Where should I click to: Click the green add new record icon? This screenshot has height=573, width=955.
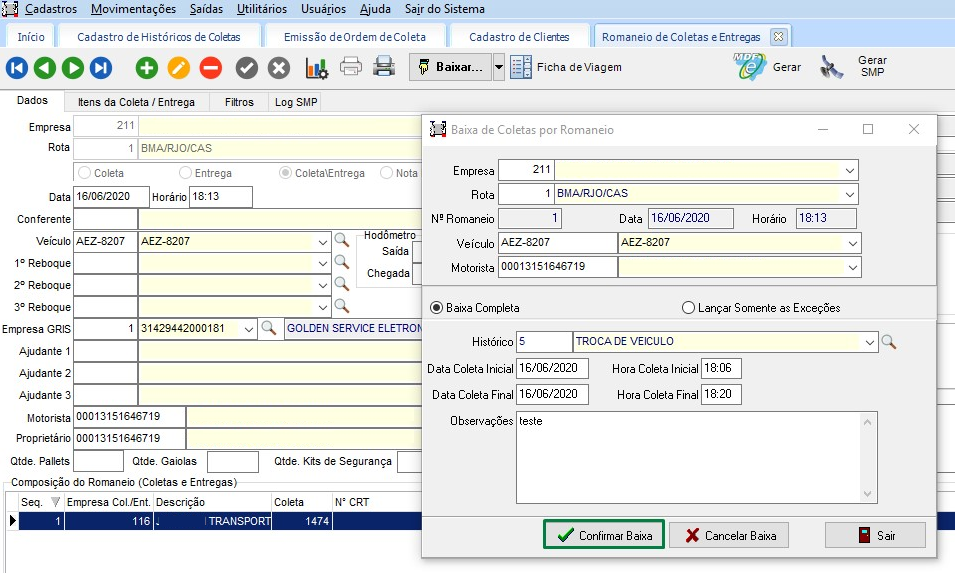(x=147, y=68)
